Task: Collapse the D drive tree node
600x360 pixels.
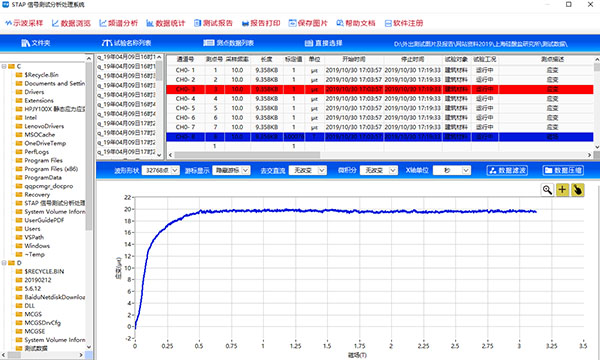Action: (4, 263)
